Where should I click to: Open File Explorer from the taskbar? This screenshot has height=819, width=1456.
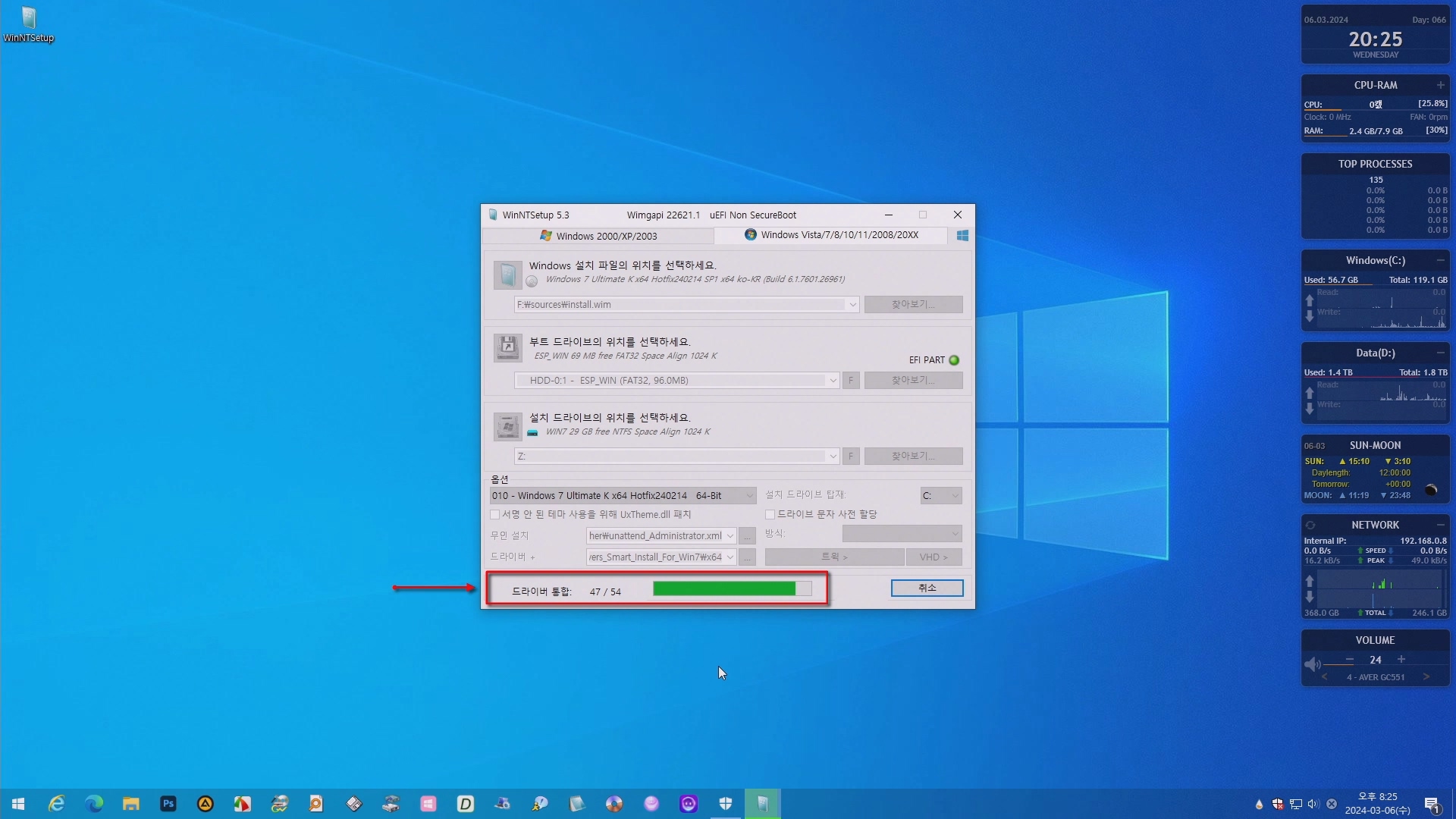(x=130, y=804)
